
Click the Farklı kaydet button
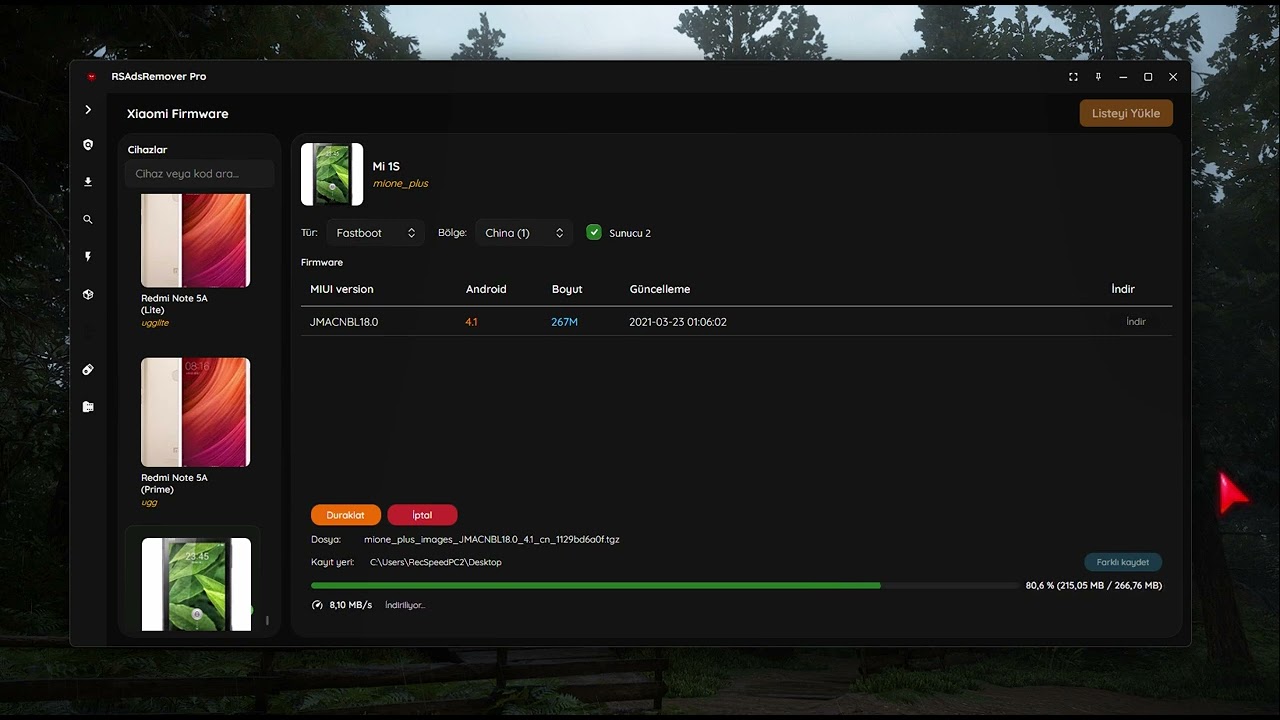click(x=1123, y=562)
